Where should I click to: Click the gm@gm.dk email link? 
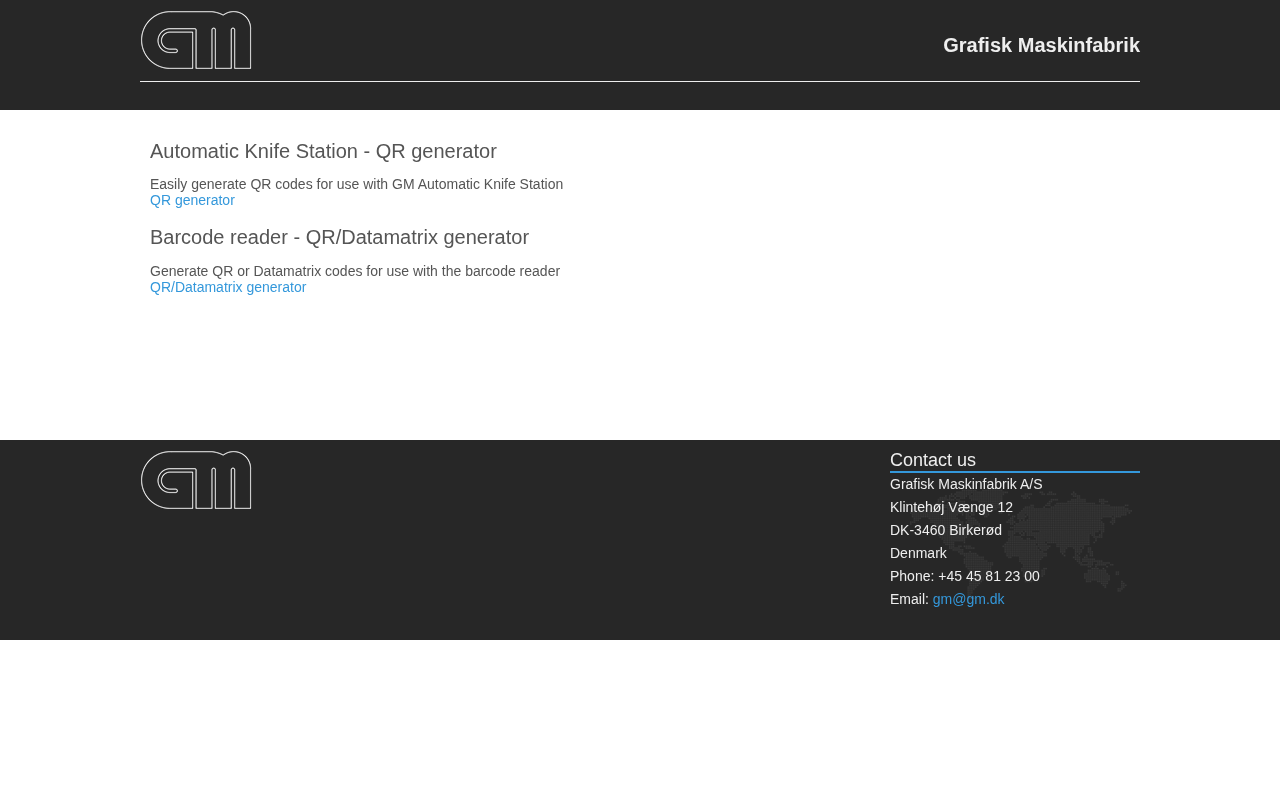pyautogui.click(x=968, y=599)
